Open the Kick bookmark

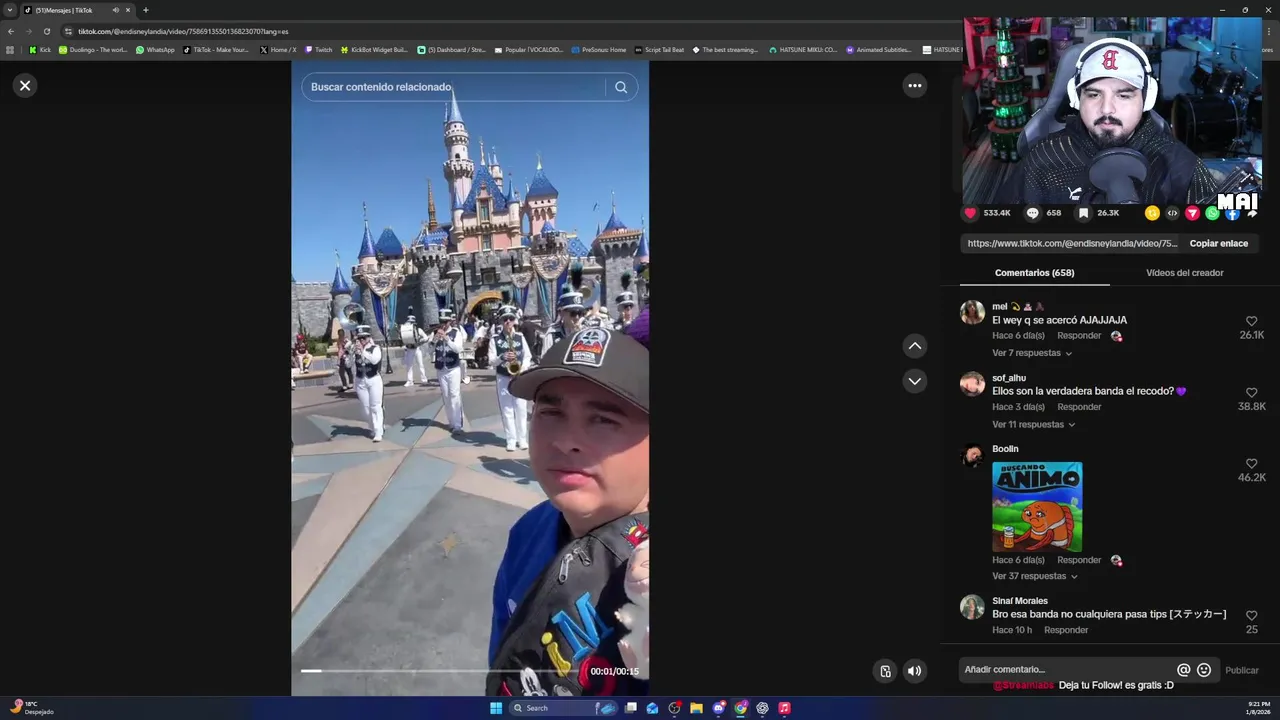point(40,49)
